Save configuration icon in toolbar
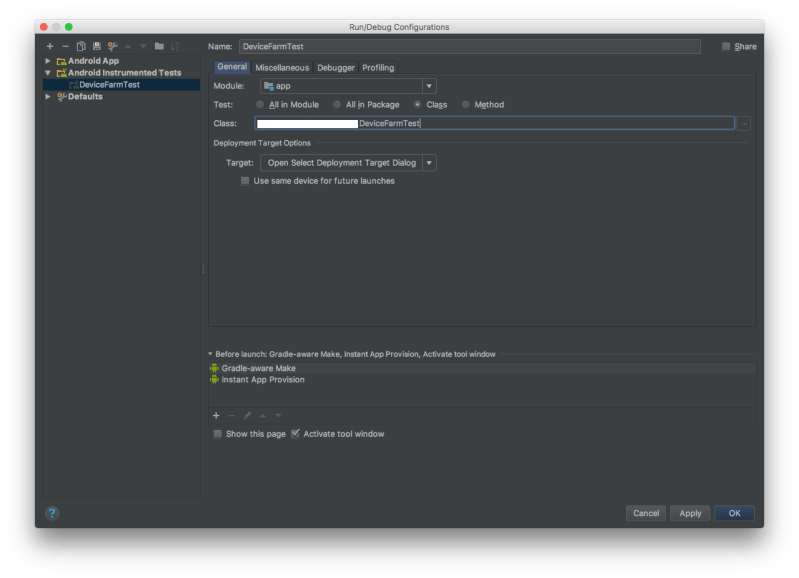Image resolution: width=799 pixels, height=578 pixels. (96, 46)
